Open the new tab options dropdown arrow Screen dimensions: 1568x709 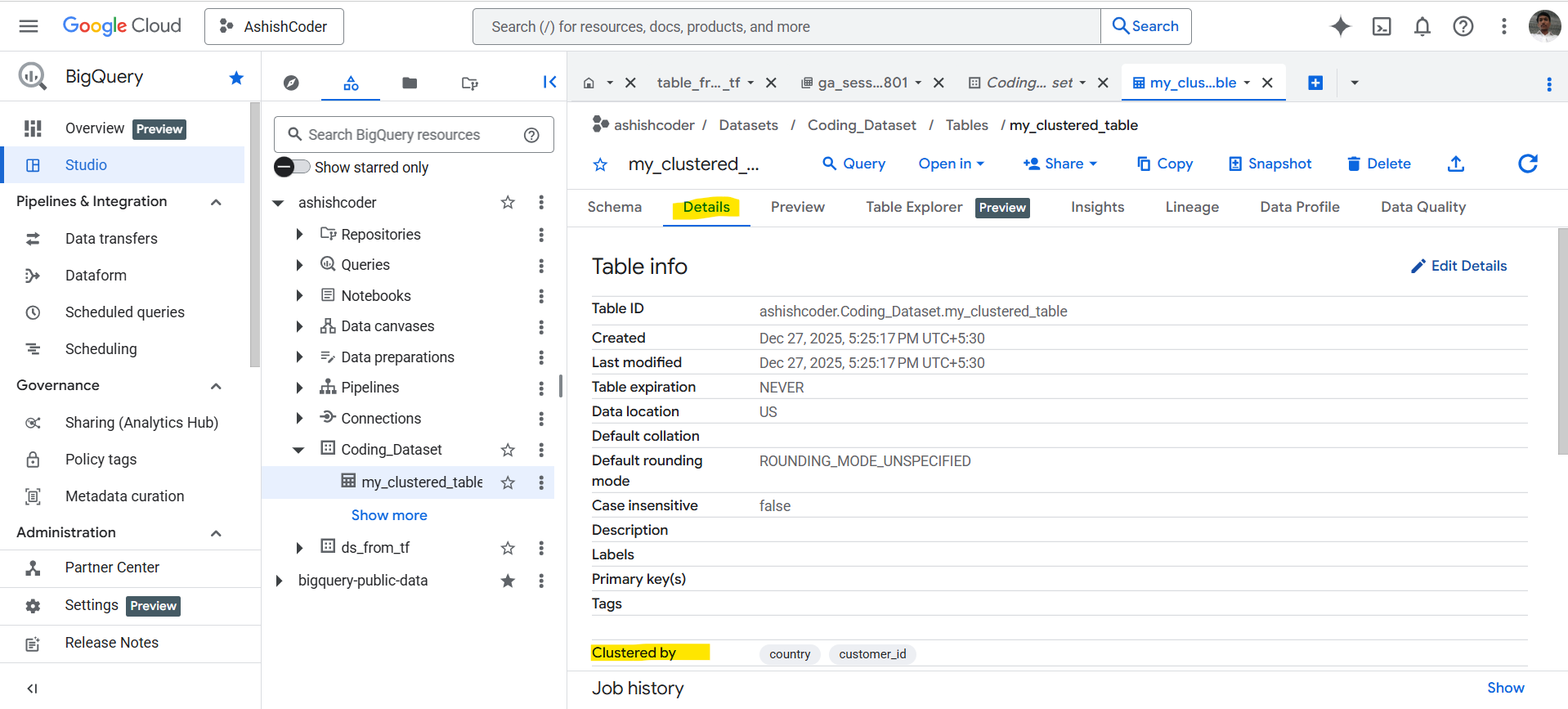coord(1355,83)
